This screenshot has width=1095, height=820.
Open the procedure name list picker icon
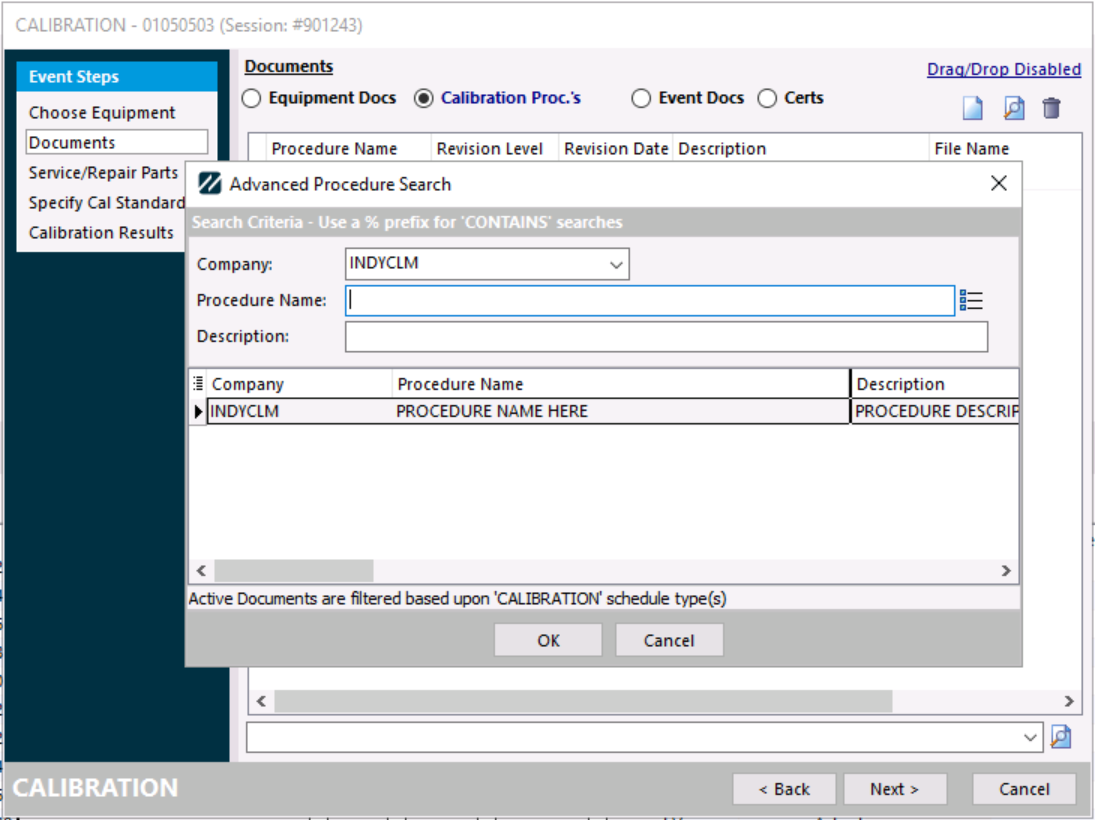pos(971,300)
